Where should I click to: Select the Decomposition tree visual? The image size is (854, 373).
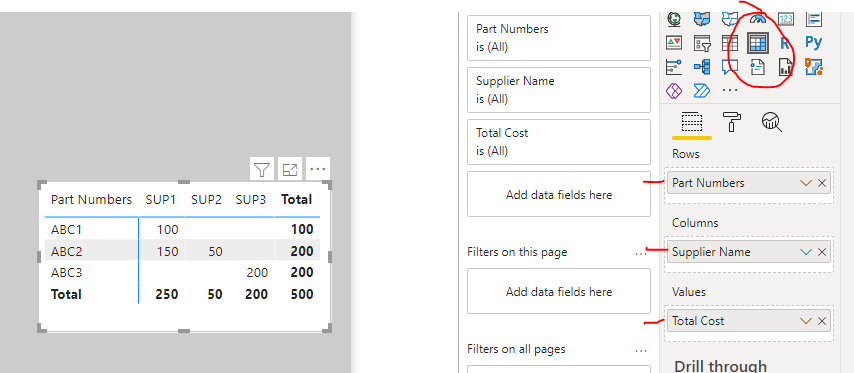[x=702, y=67]
